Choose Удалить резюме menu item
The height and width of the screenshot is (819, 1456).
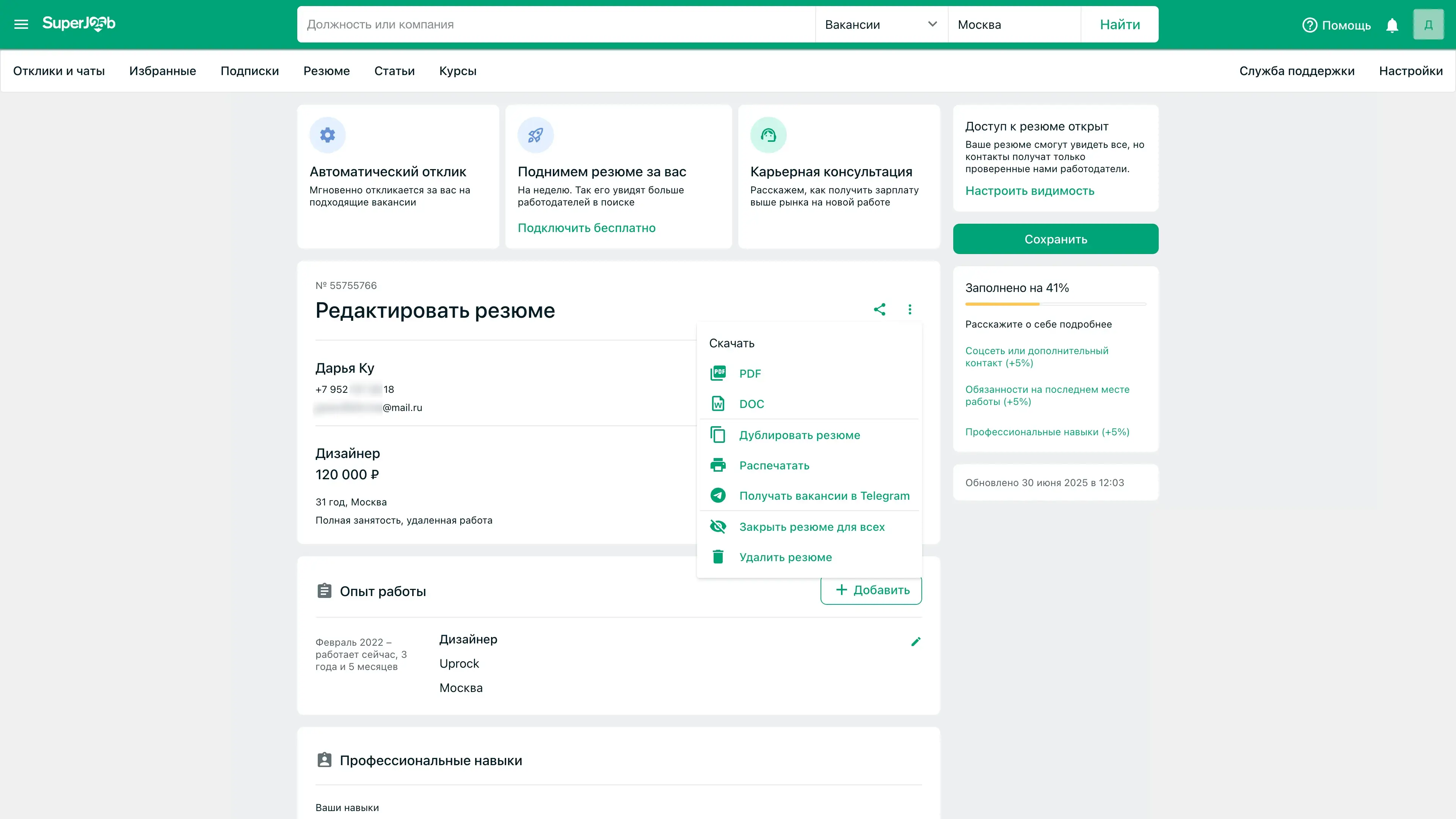click(x=785, y=557)
